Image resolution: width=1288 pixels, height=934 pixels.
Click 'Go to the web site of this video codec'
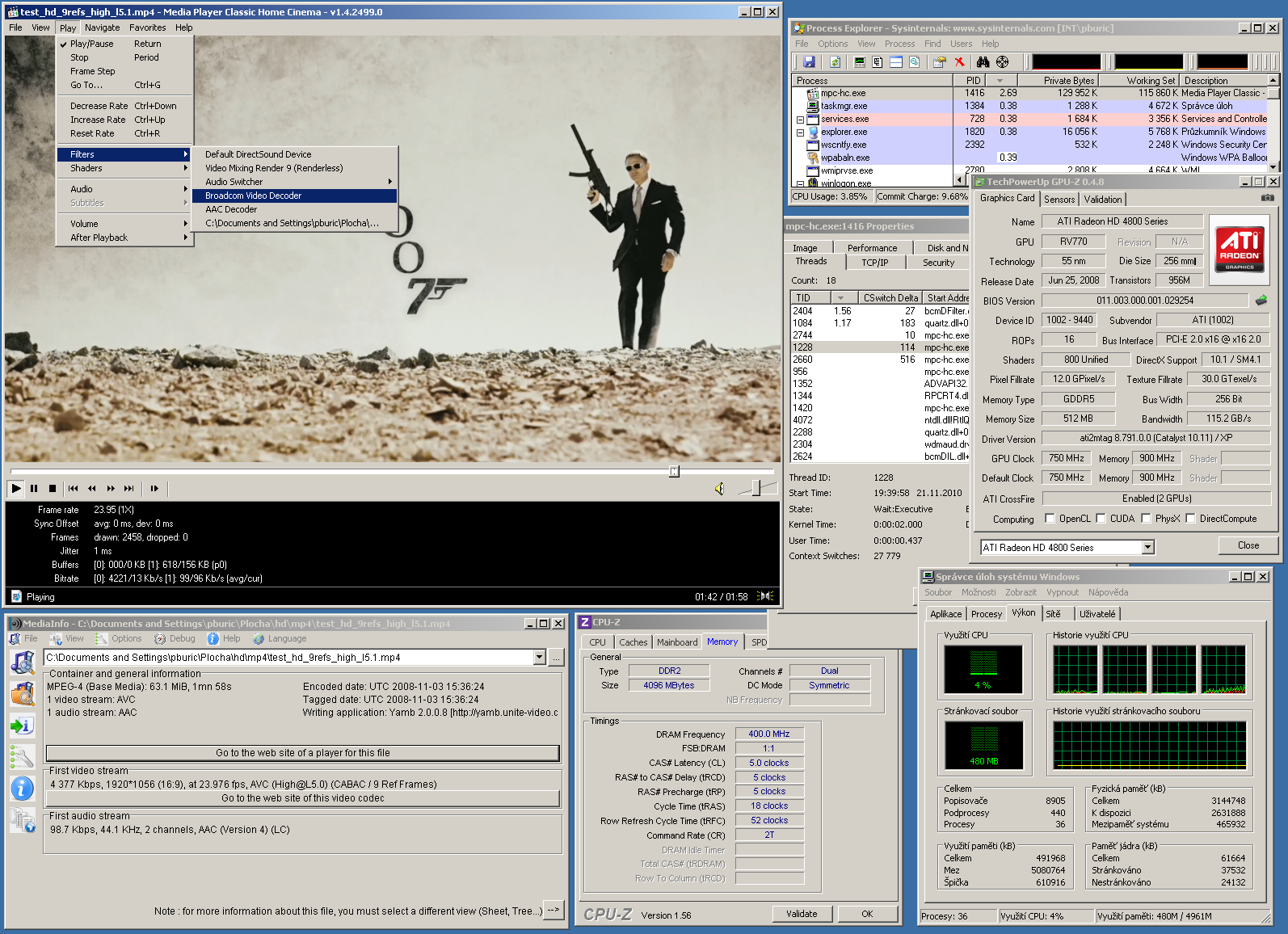[x=302, y=798]
